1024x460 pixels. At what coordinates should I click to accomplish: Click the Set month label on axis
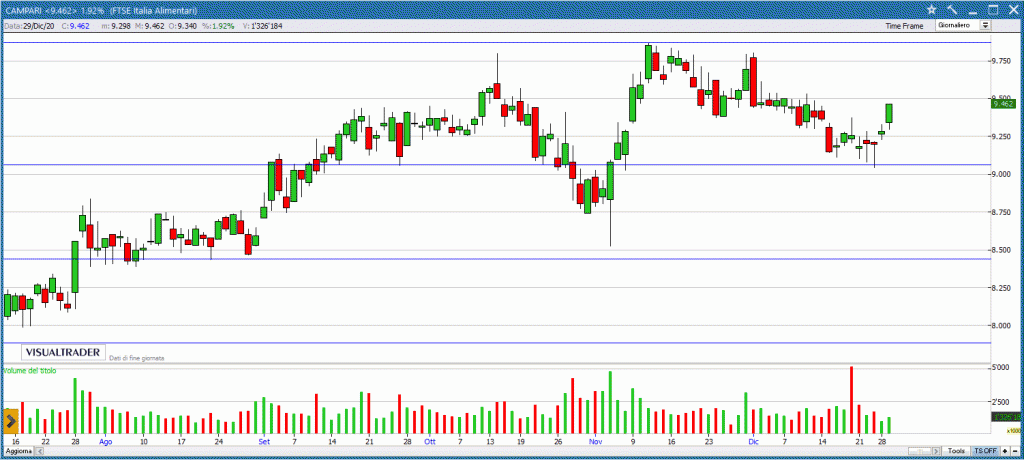tap(264, 442)
